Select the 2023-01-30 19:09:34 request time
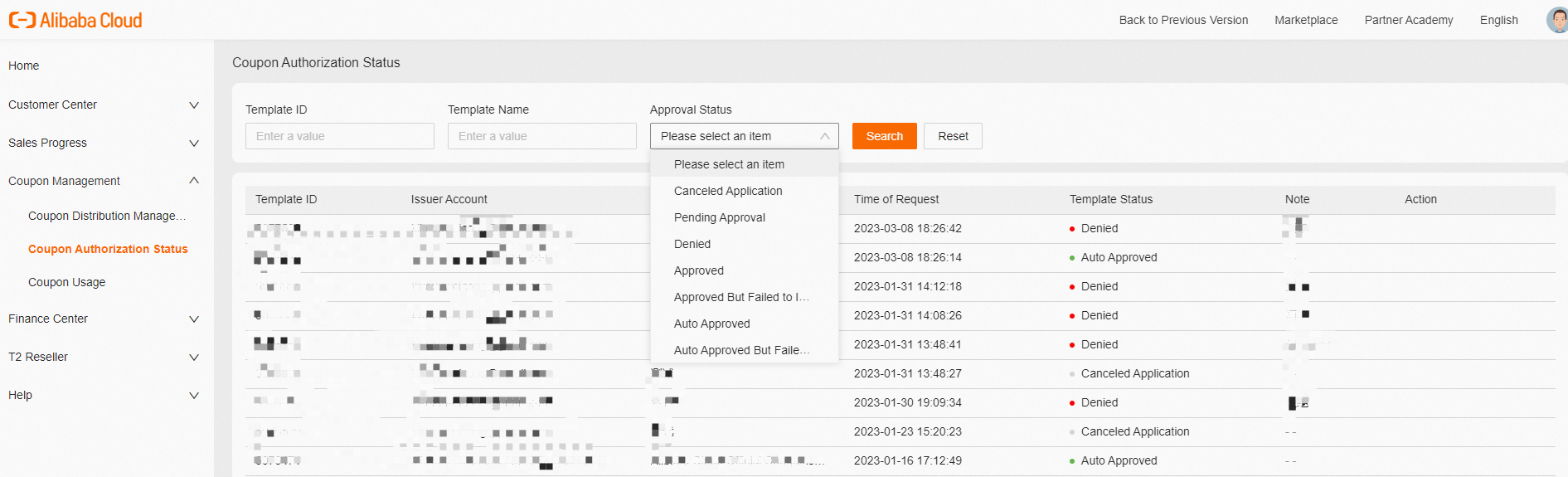The width and height of the screenshot is (1568, 477). click(x=908, y=402)
